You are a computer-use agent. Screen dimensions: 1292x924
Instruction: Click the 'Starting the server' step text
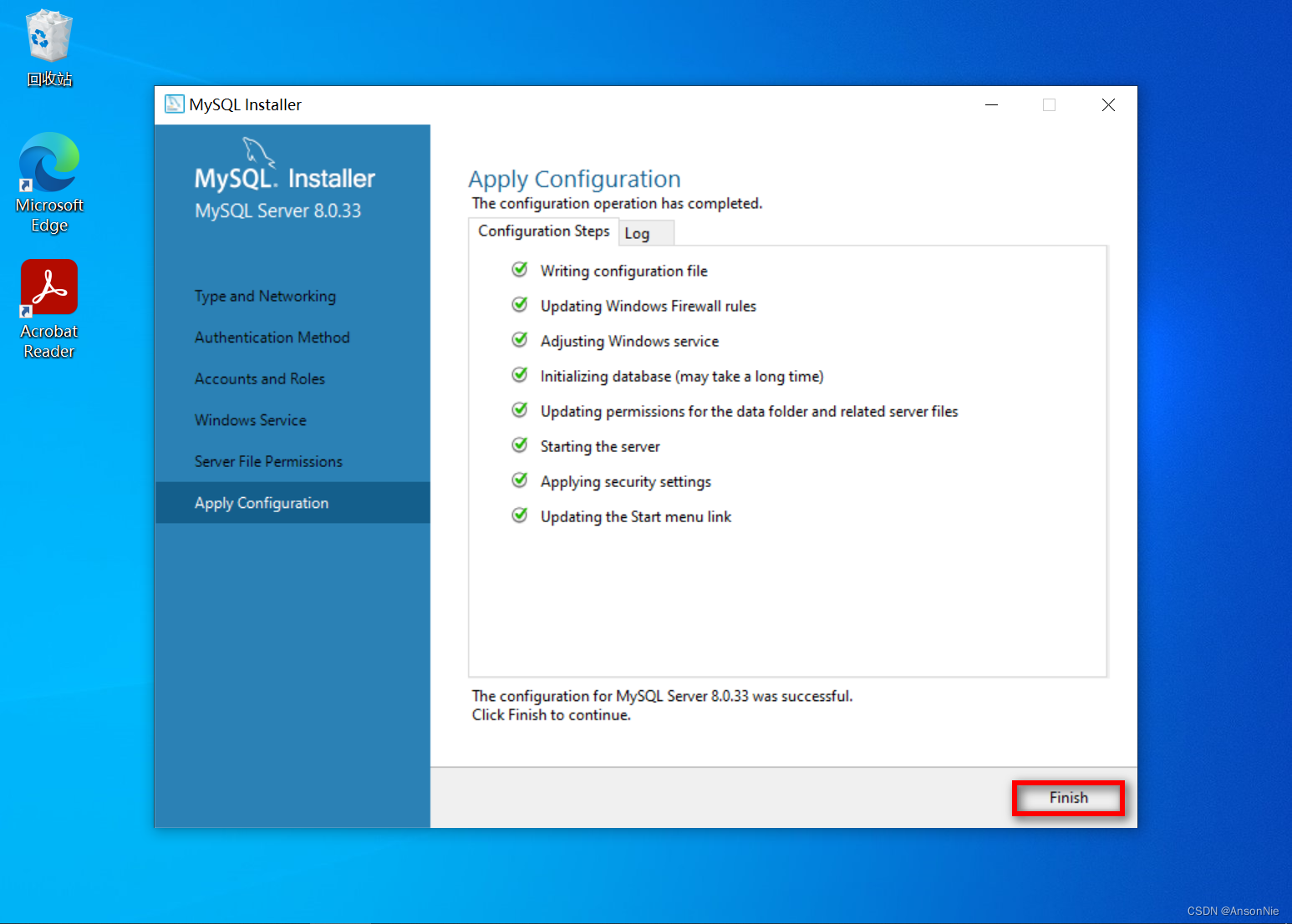coord(600,446)
